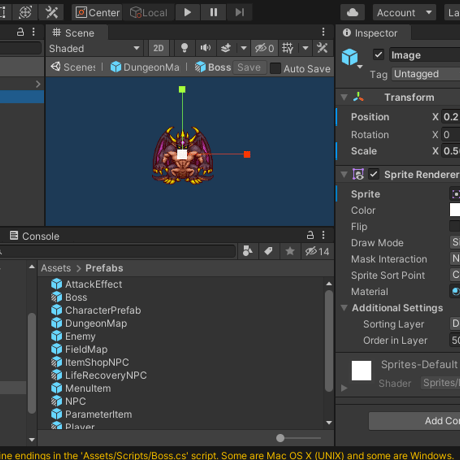Toggle hidden packages visibility counter 14
Image resolution: width=460 pixels, height=460 pixels.
click(x=317, y=251)
